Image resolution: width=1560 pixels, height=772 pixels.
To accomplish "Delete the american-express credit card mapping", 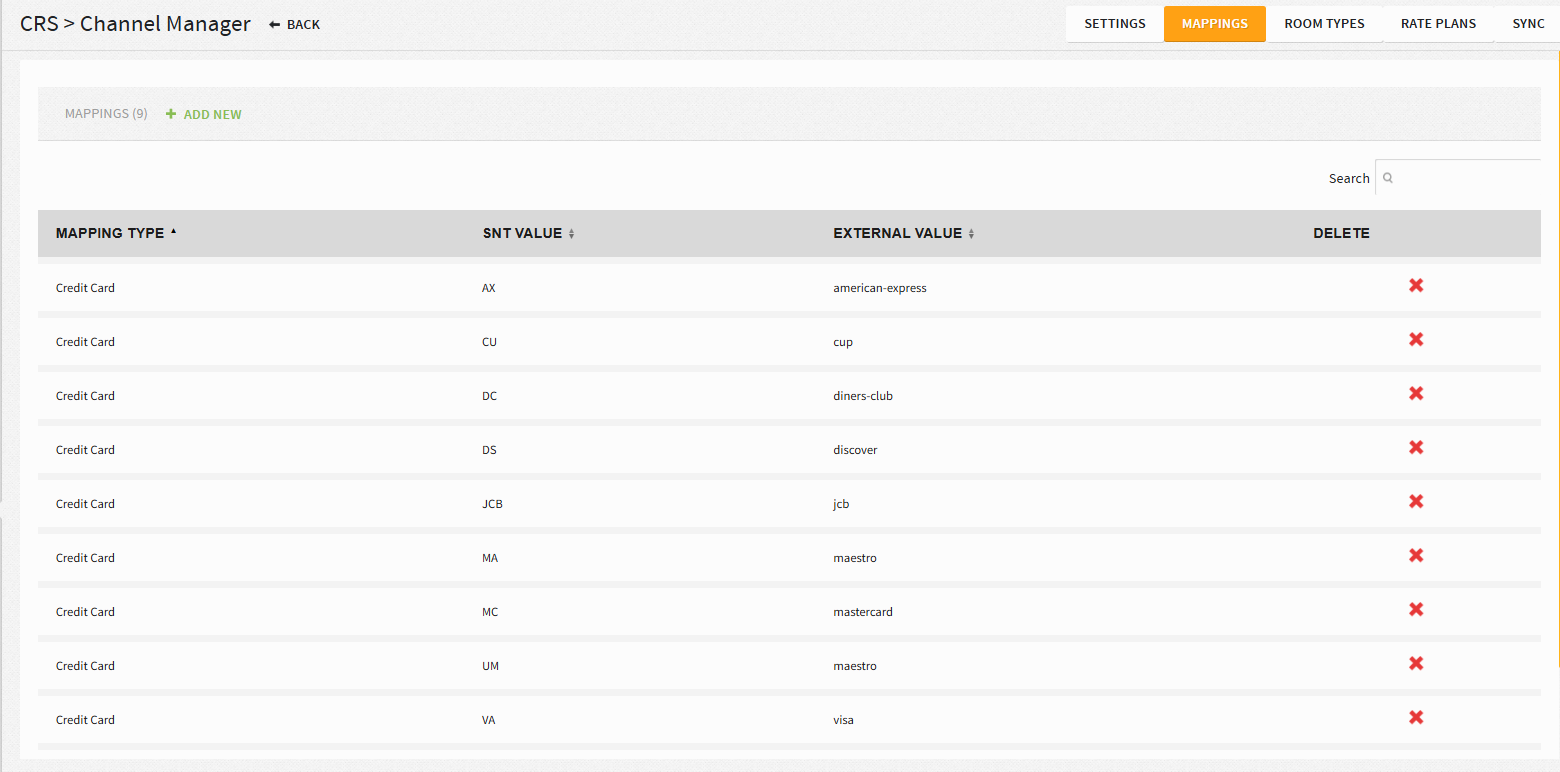I will coord(1416,286).
